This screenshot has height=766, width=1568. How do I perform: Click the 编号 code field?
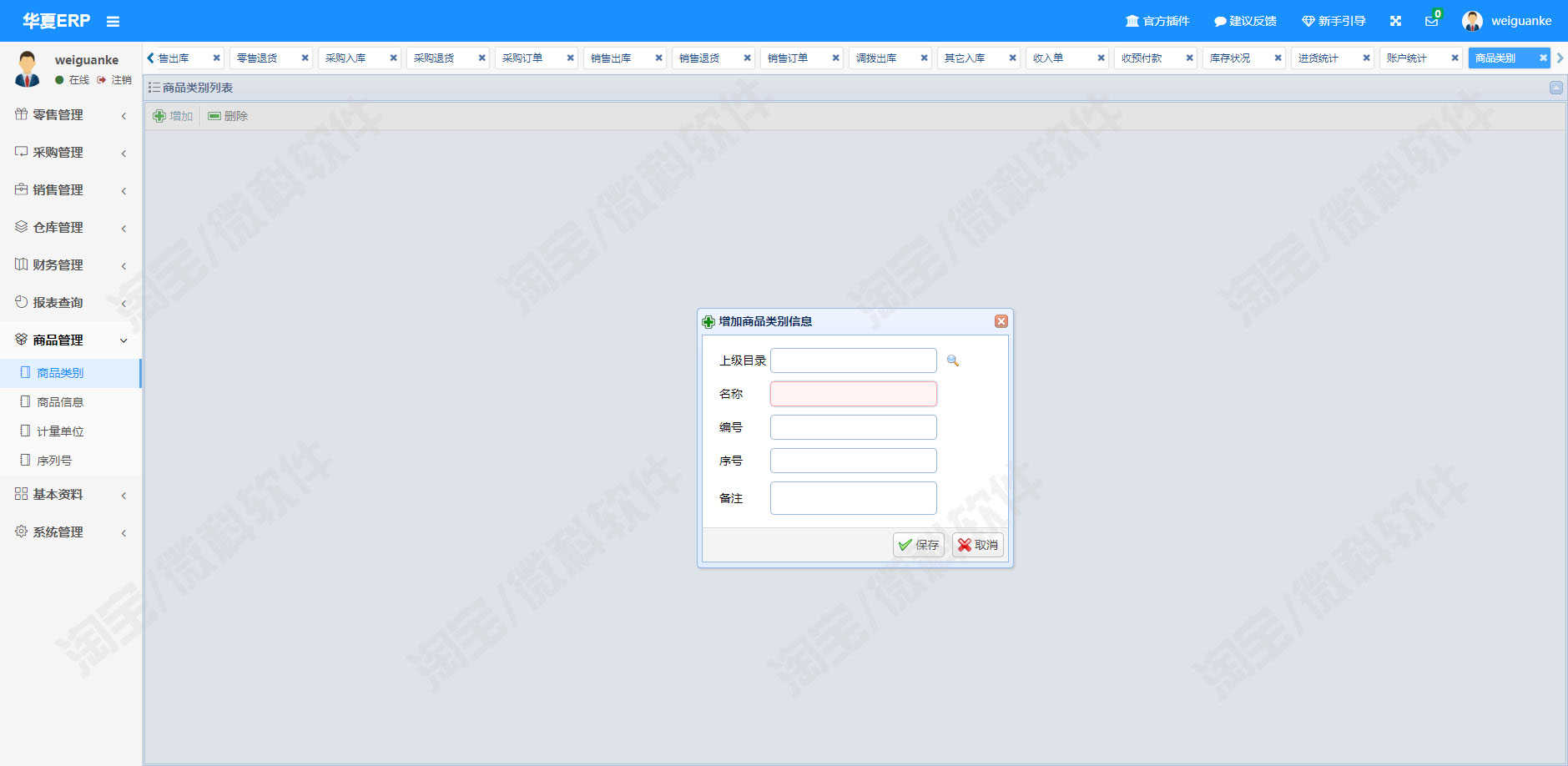[x=853, y=427]
